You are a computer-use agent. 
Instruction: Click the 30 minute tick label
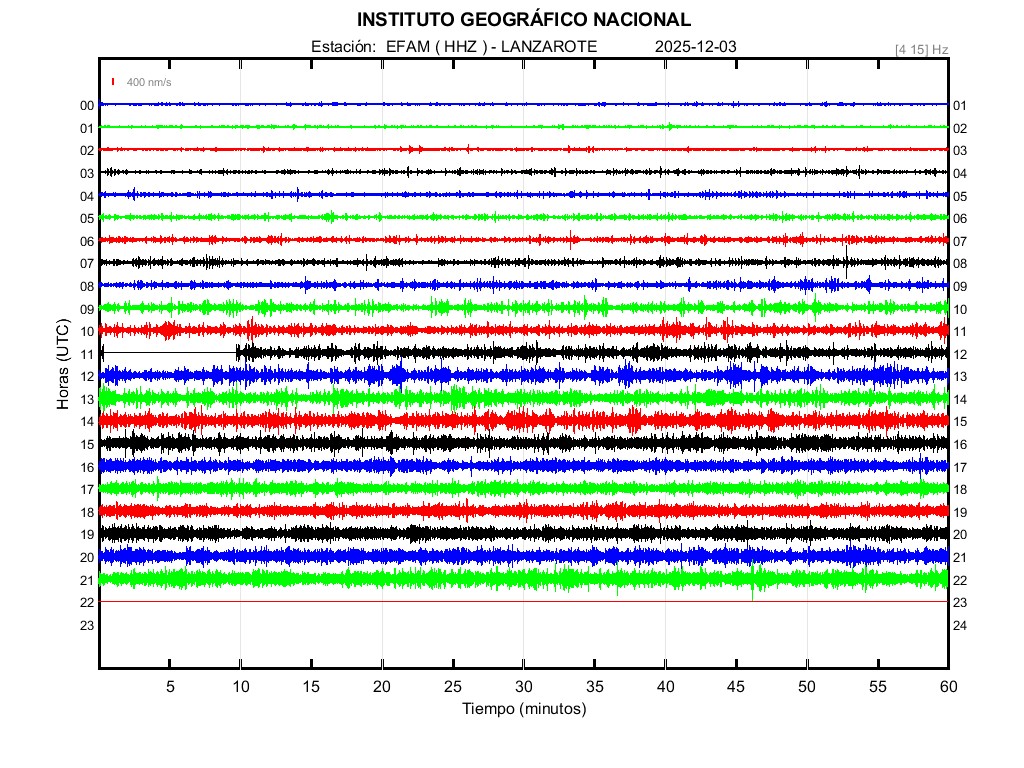pyautogui.click(x=523, y=686)
